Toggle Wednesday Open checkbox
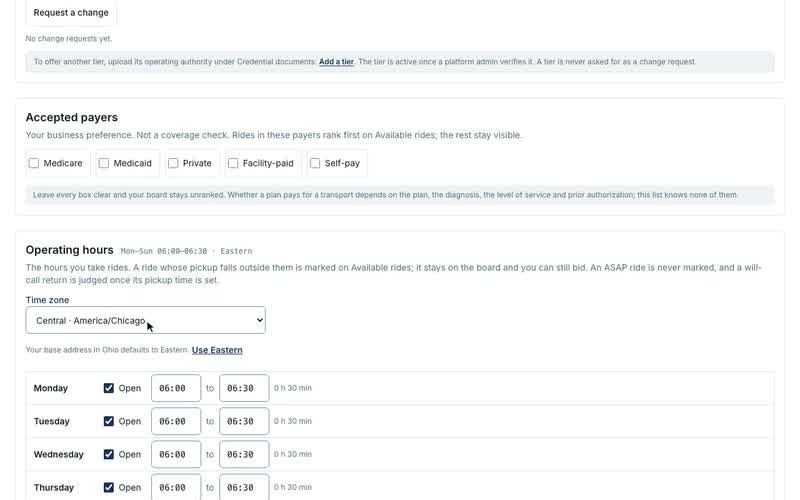800x500 pixels. [x=109, y=455]
